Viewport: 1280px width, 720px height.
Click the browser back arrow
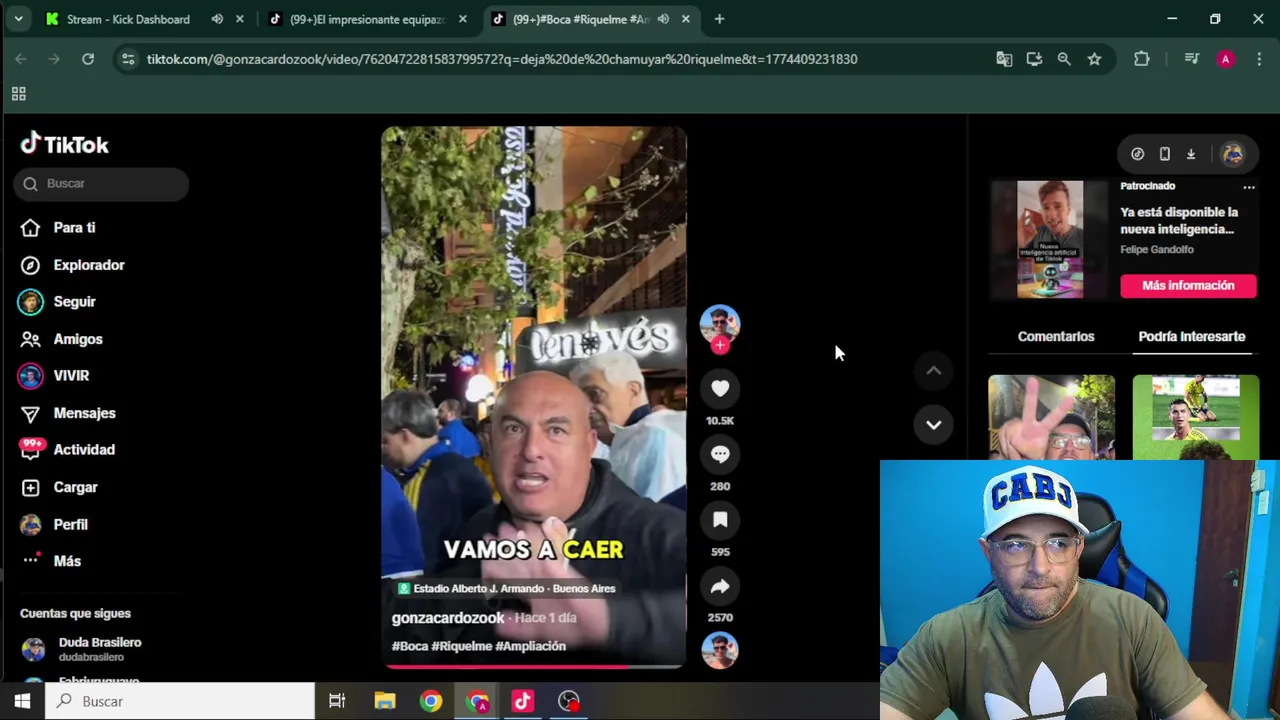(21, 59)
